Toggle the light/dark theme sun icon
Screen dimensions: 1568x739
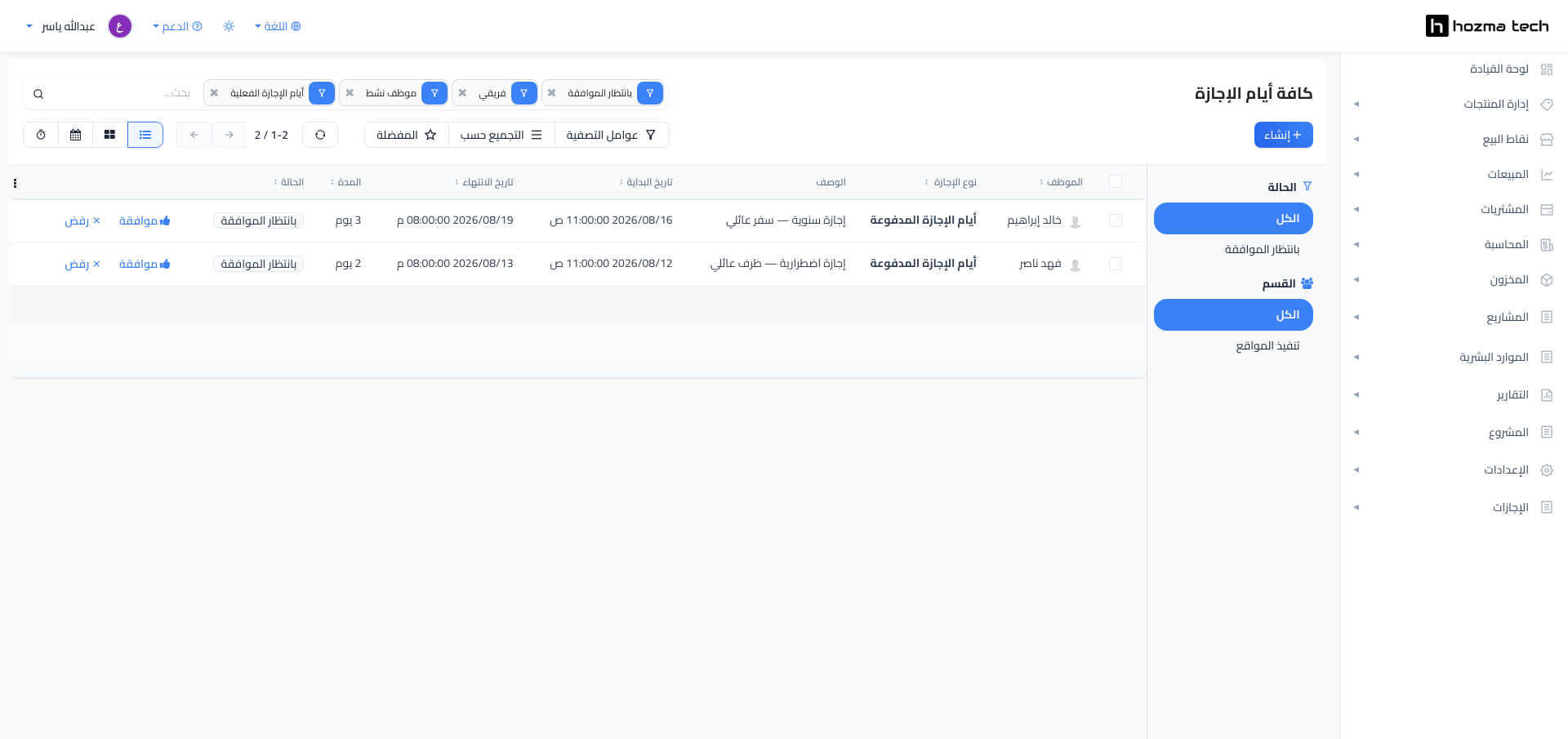[x=229, y=26]
